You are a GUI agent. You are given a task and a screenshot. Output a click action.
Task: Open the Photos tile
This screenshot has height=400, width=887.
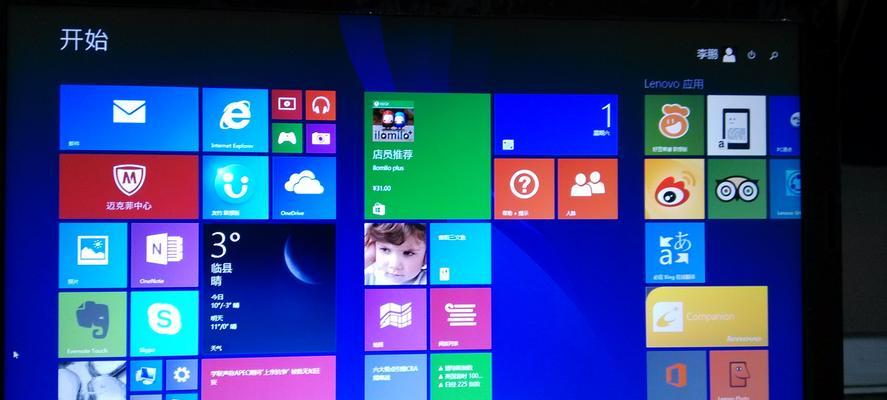pyautogui.click(x=93, y=255)
